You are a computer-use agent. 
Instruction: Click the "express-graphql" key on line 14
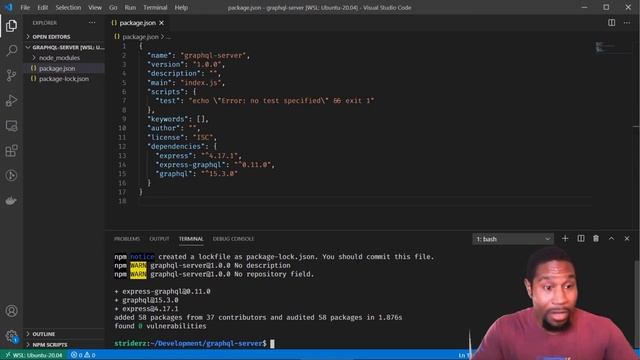click(x=190, y=164)
